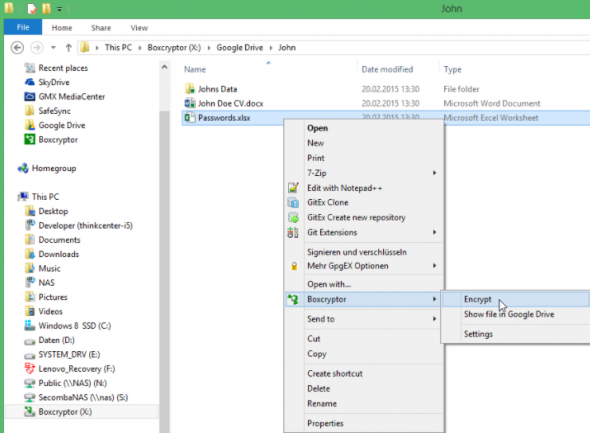Expand the breadcrumb chevron after Google Drive
Image resolution: width=590 pixels, height=433 pixels.
point(271,48)
